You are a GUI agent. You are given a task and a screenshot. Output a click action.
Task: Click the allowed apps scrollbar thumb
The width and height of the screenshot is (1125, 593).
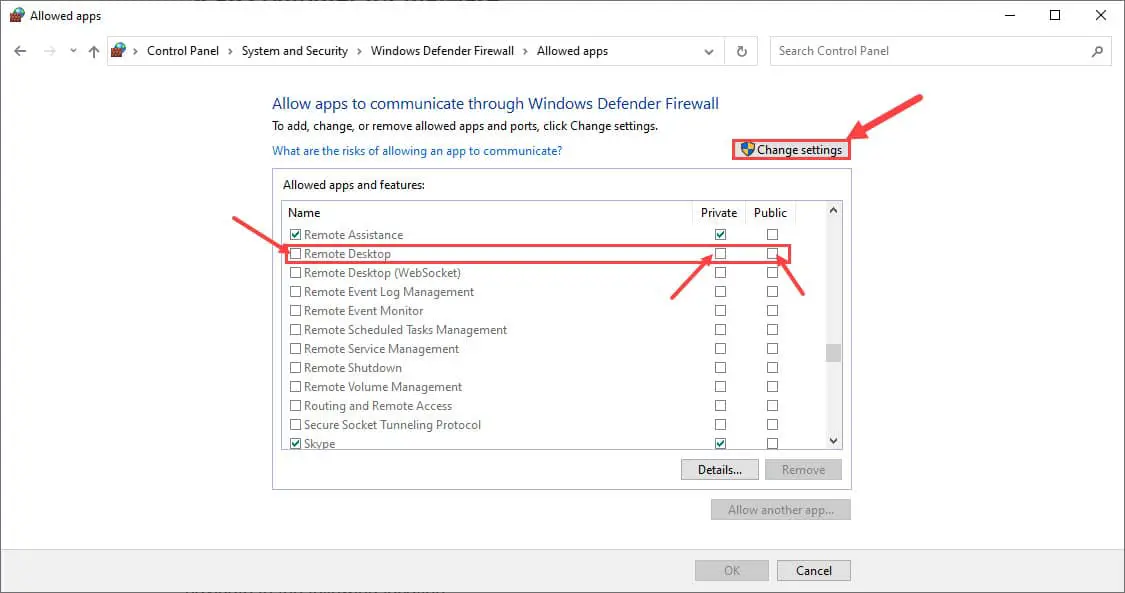tap(833, 353)
